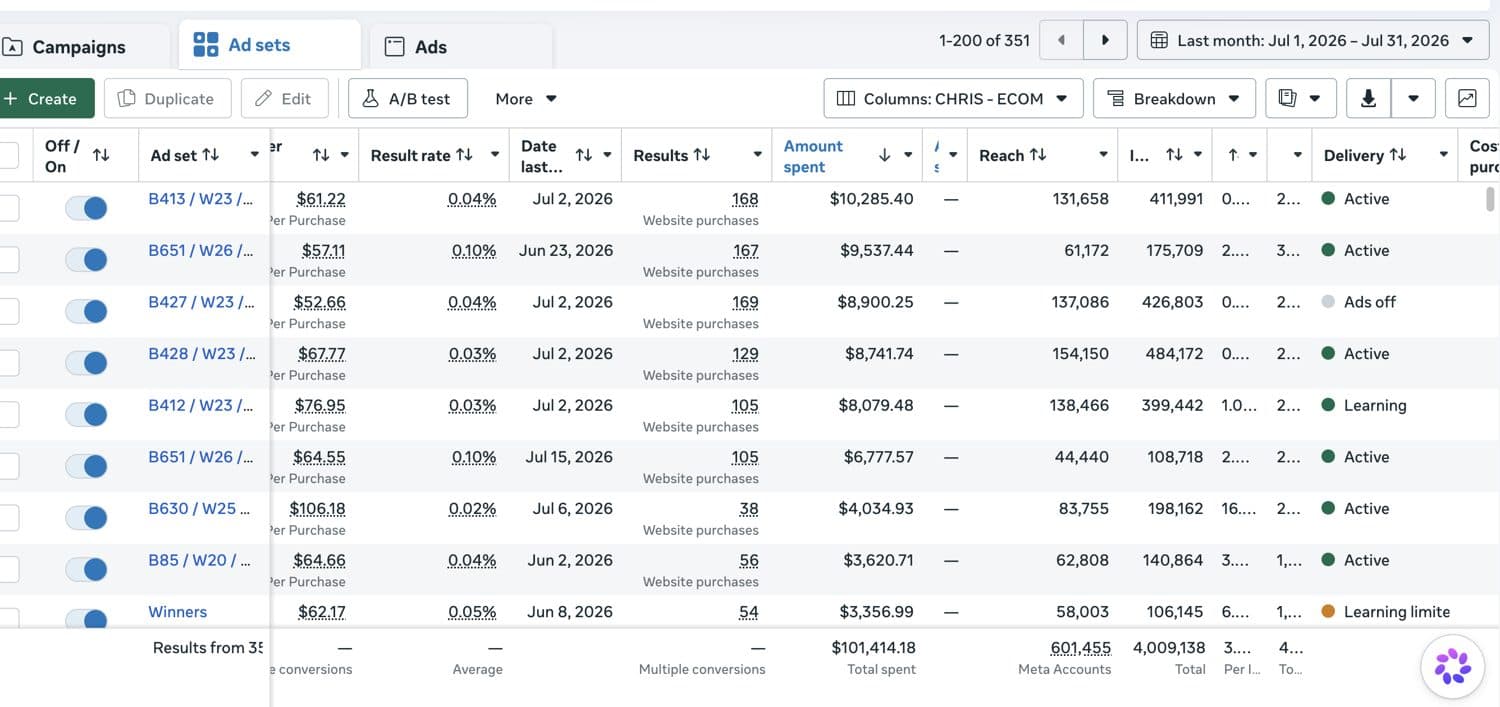
Task: Open Ad set column options arrow
Action: (x=254, y=155)
